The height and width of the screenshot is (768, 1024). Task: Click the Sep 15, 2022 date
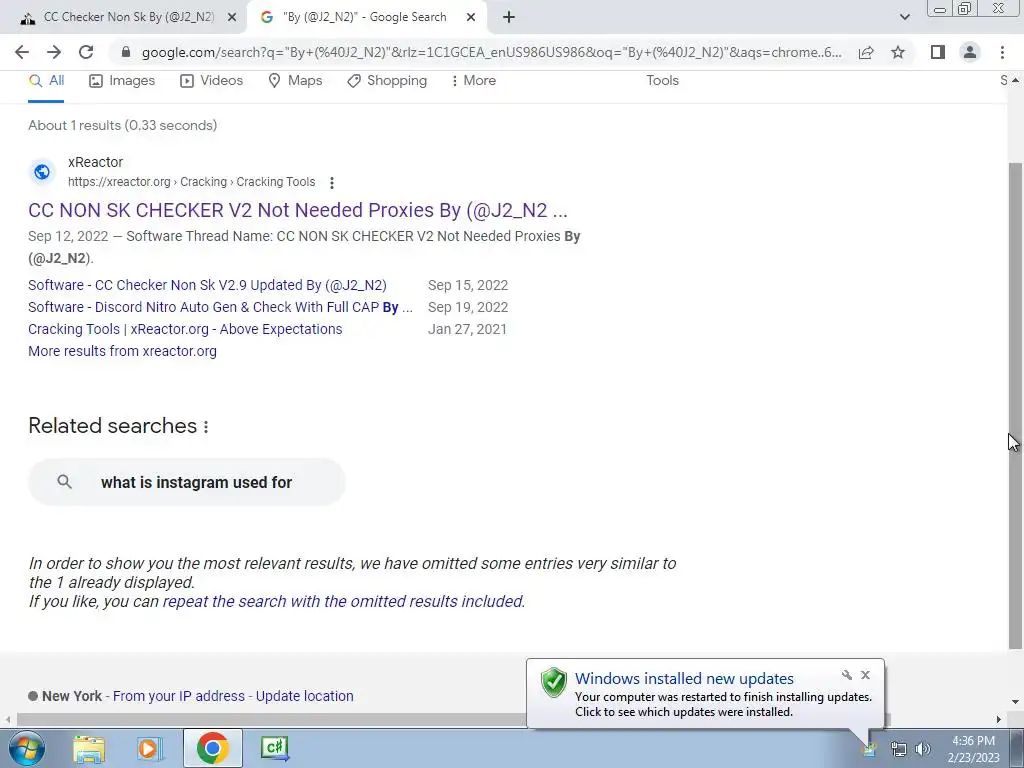click(x=468, y=285)
